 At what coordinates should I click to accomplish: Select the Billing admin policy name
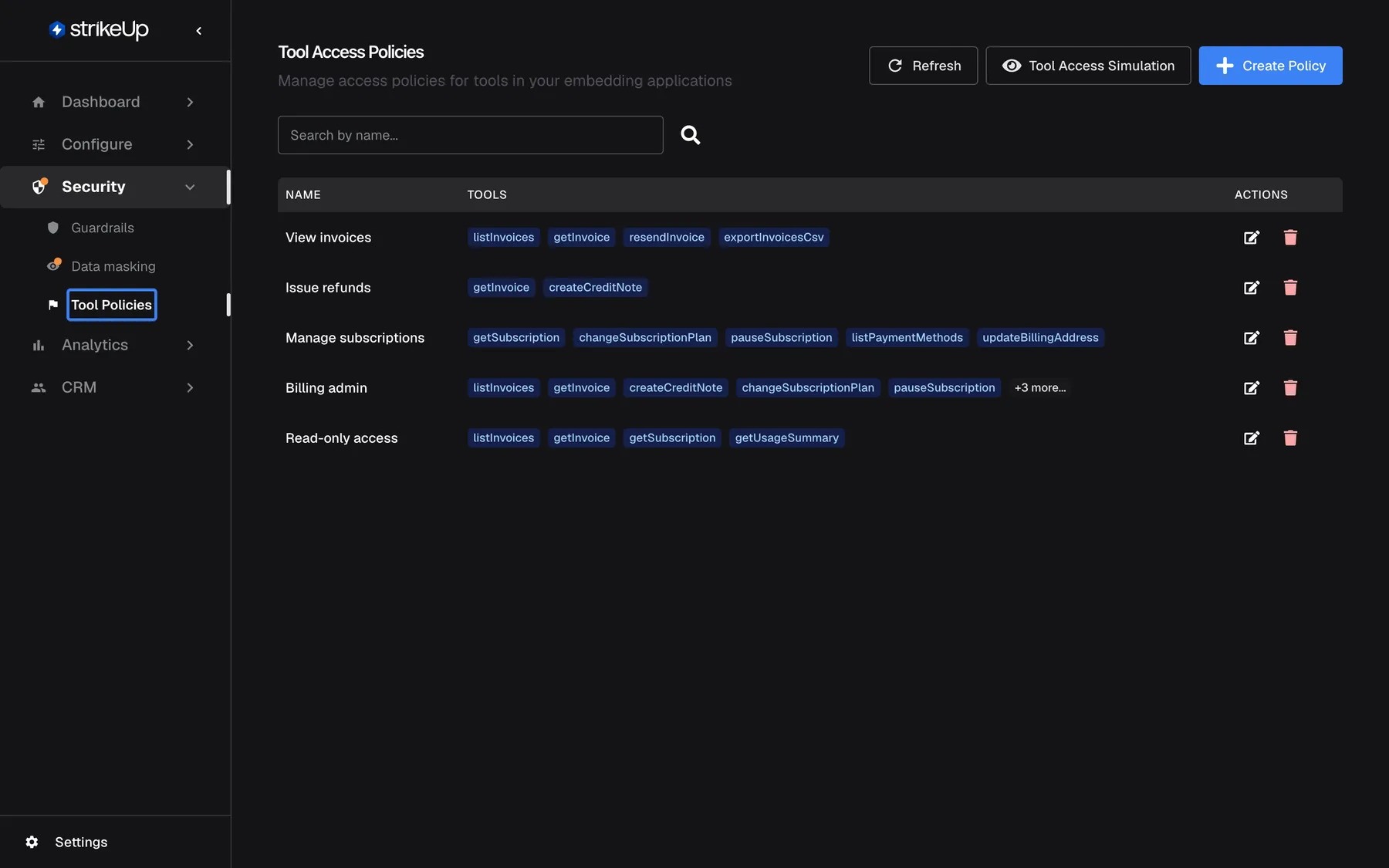point(326,388)
